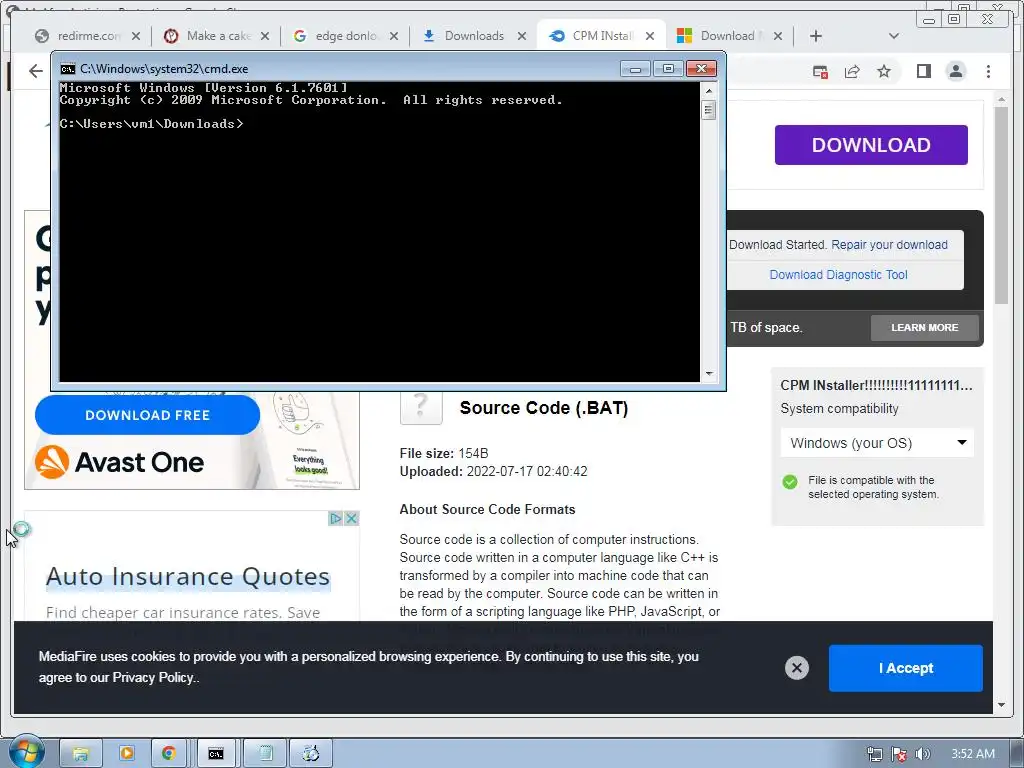This screenshot has width=1024, height=768.
Task: Click the File size: 154B text
Action: pyautogui.click(x=444, y=453)
